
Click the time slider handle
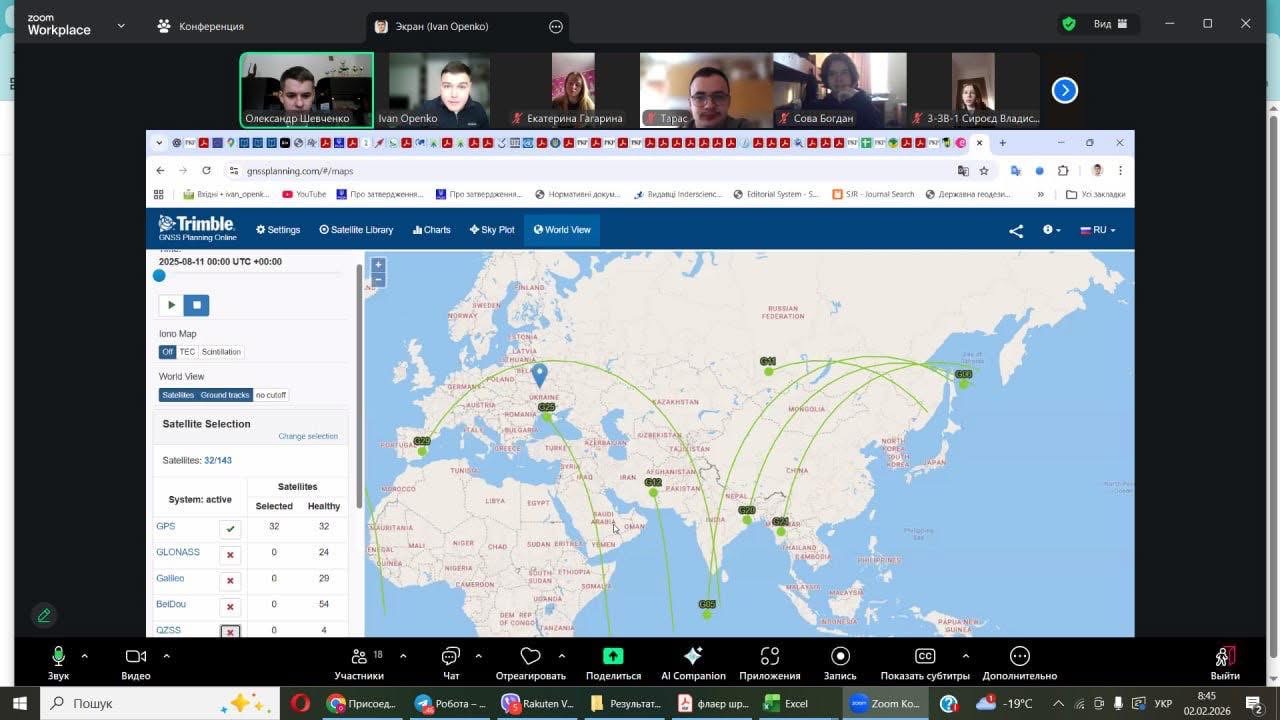click(159, 275)
